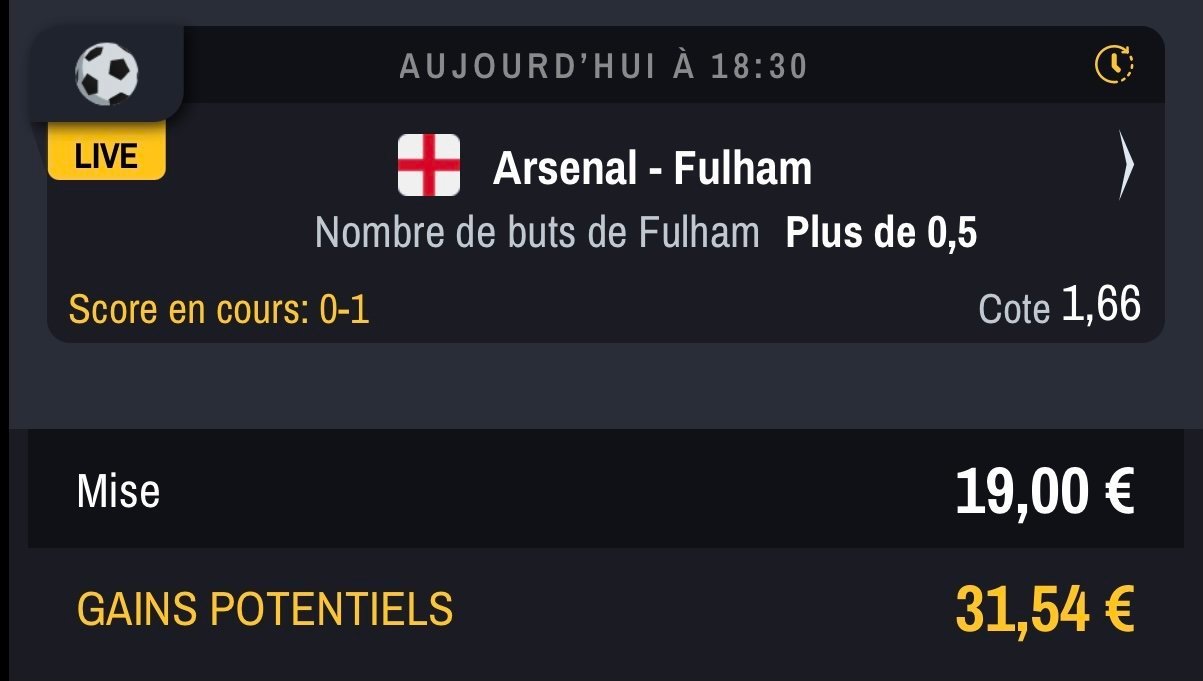Tap the Cote label beside the odds

tap(1014, 309)
